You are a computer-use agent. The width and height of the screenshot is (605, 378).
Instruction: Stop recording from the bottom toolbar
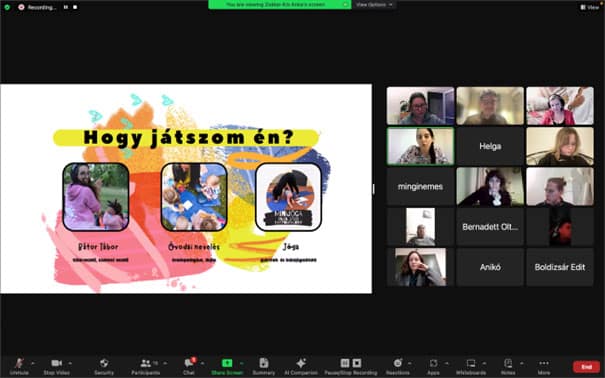(357, 363)
